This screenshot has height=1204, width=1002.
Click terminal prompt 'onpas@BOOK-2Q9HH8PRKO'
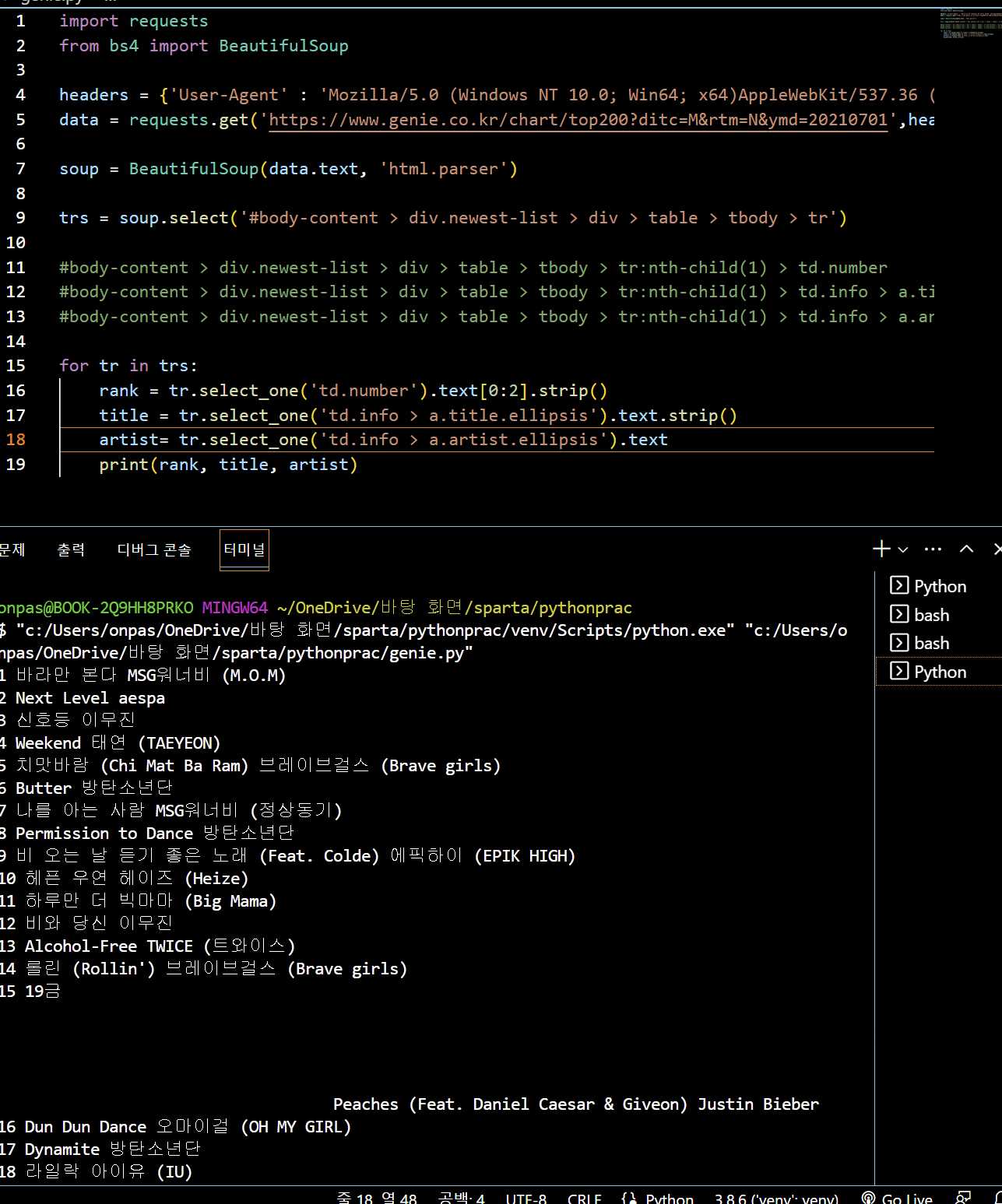point(97,608)
